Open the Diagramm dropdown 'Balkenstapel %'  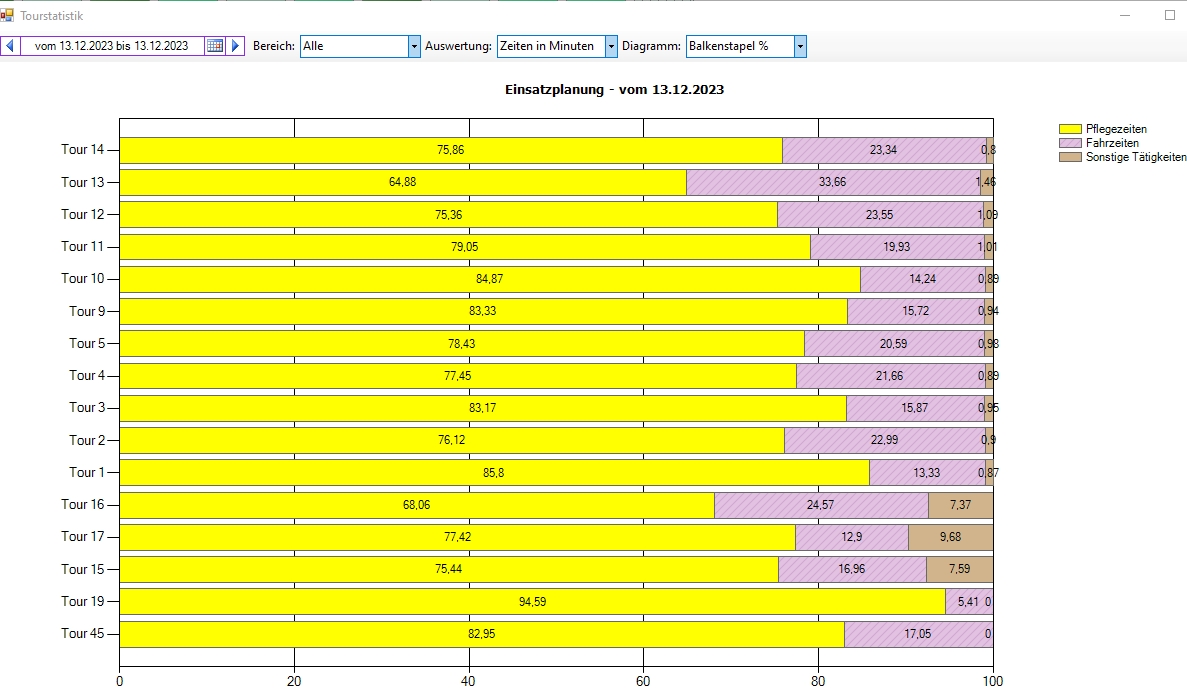(800, 46)
